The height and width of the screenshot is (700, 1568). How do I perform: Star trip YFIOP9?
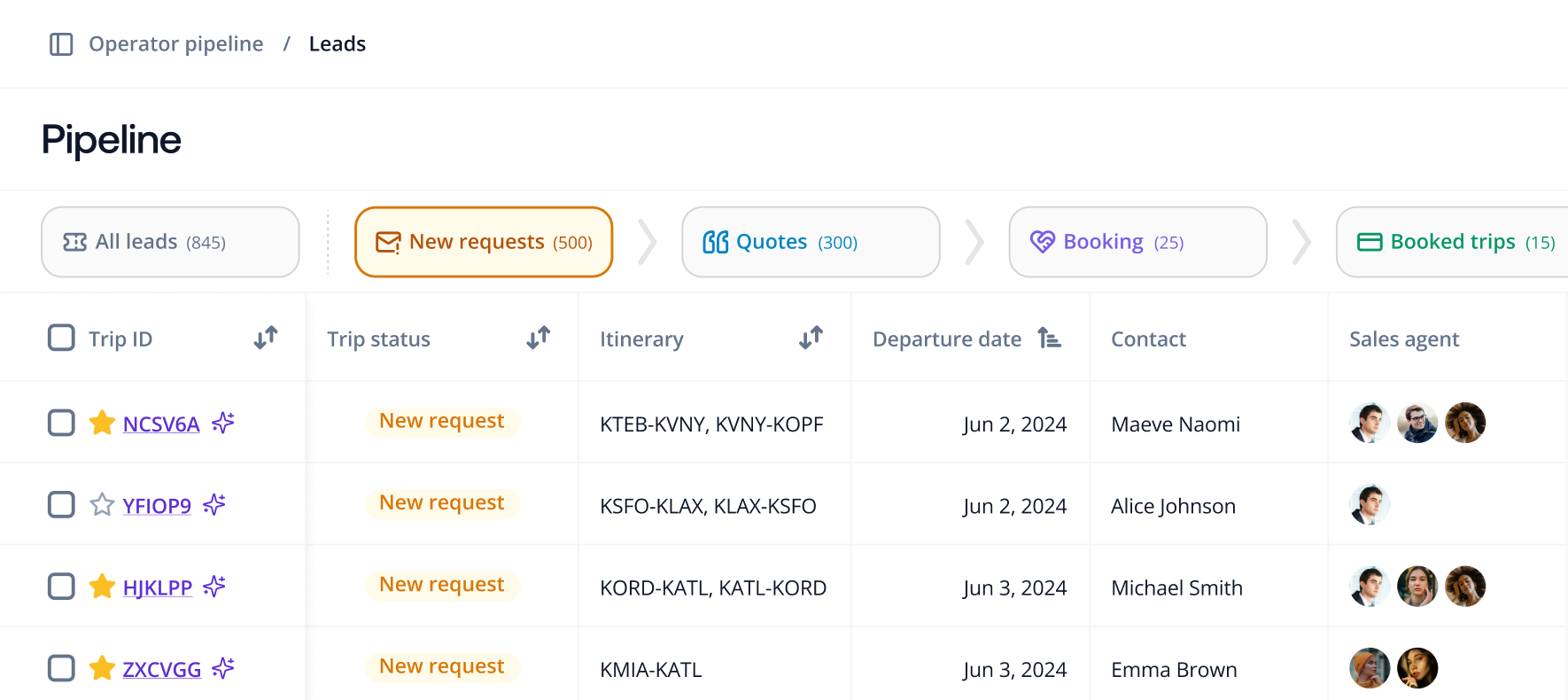pos(102,504)
